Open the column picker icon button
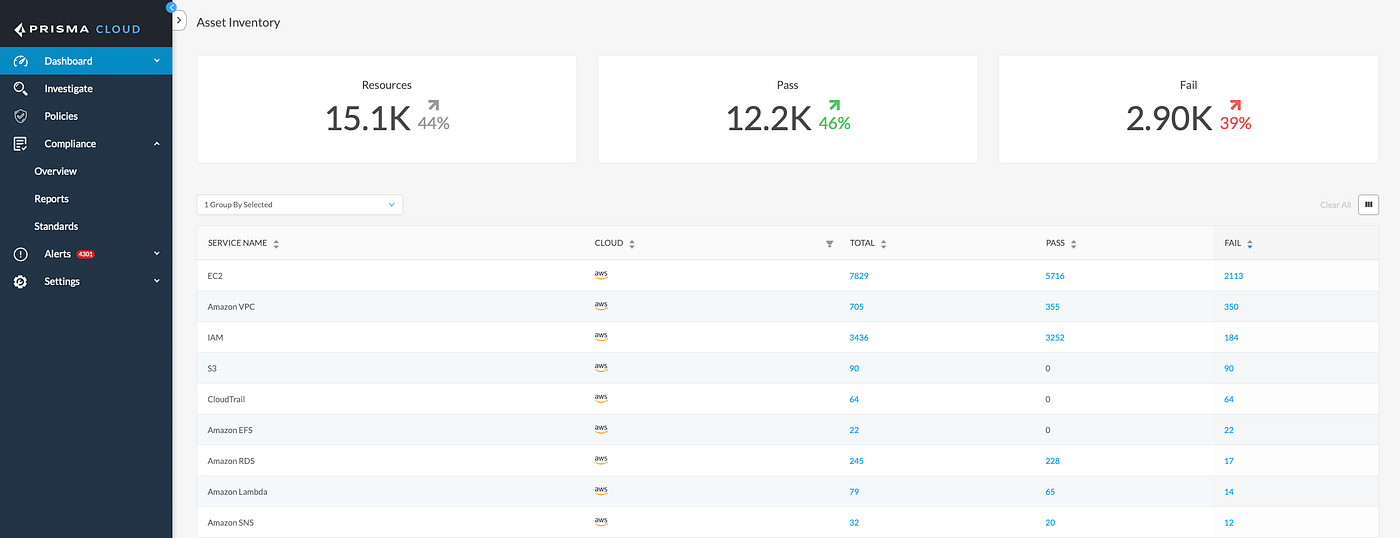Viewport: 1400px width, 538px height. point(1368,204)
